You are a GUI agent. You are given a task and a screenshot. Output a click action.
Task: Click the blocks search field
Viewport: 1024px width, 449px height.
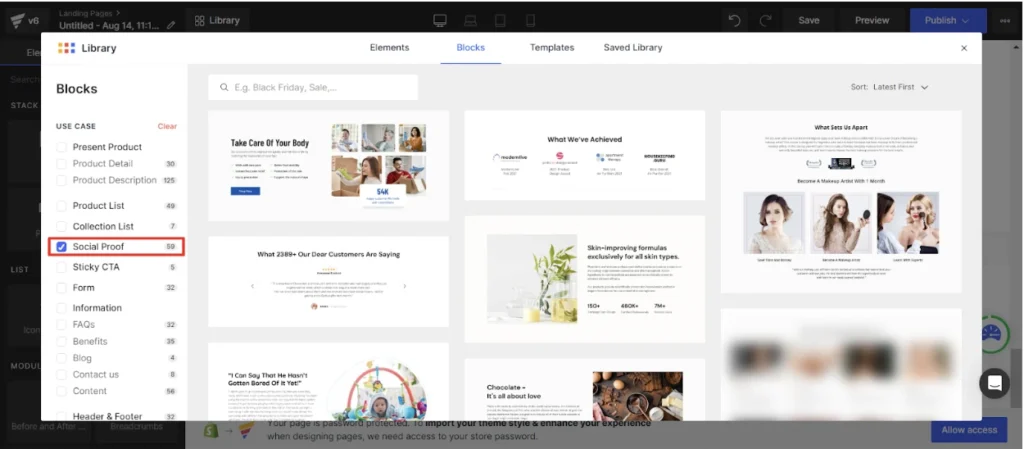[x=313, y=87]
